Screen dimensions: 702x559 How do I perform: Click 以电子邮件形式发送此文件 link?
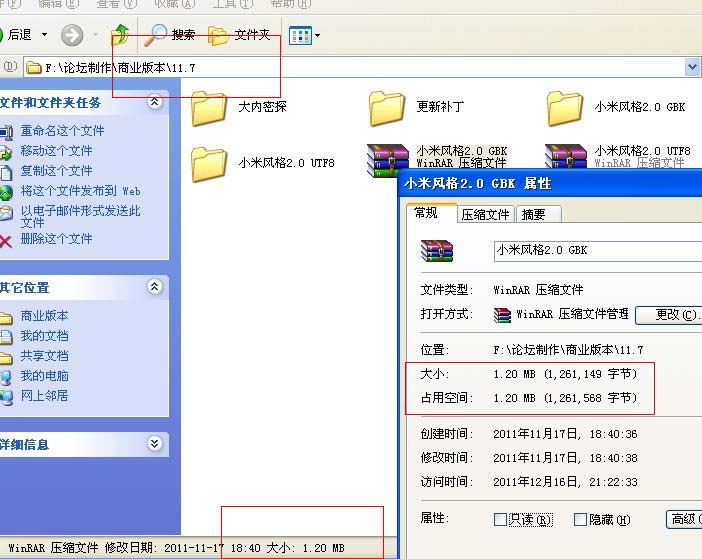click(x=81, y=217)
